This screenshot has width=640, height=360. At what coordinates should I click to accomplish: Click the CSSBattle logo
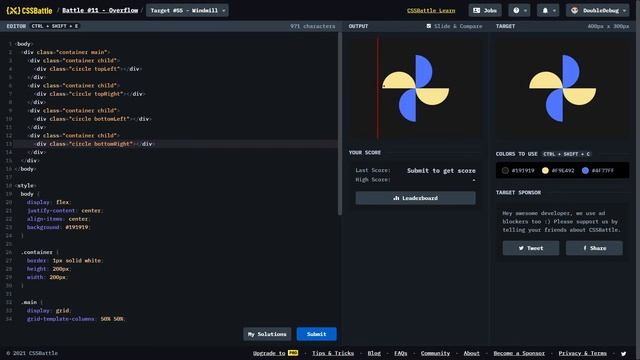(29, 11)
